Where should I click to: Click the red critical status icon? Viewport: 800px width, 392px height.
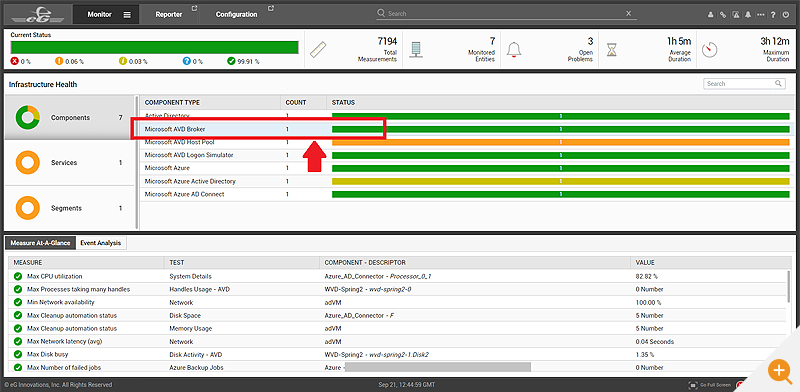pos(14,61)
